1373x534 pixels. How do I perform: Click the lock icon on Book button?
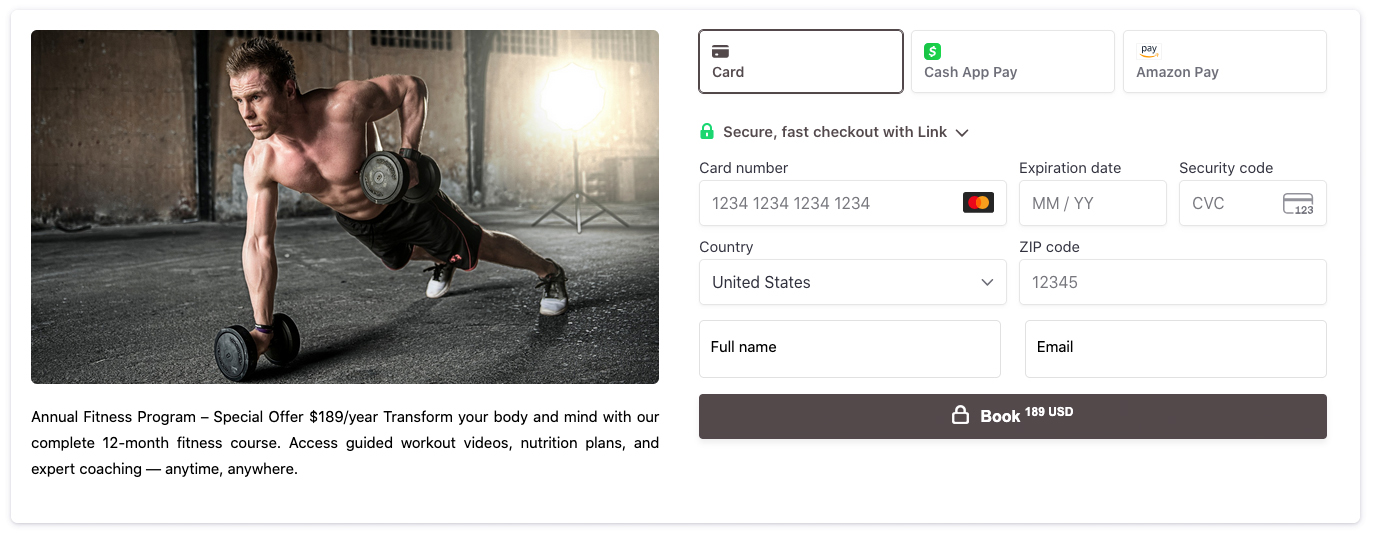tap(960, 416)
